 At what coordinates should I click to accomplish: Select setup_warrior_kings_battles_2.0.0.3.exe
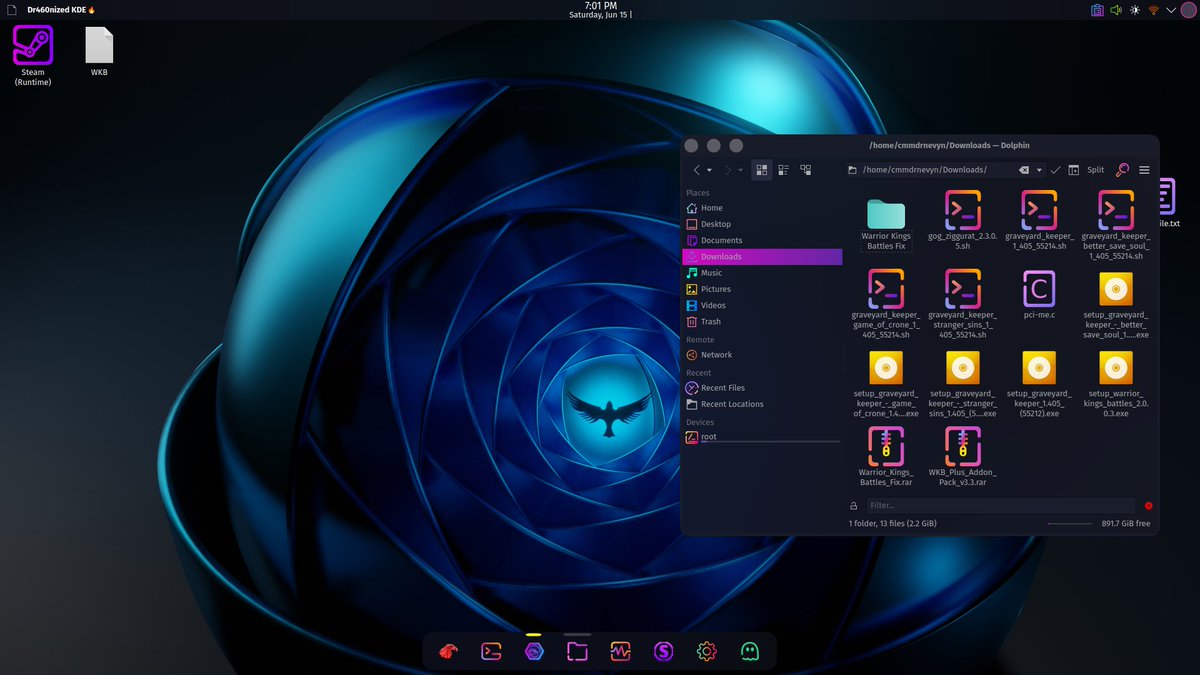tap(1116, 383)
